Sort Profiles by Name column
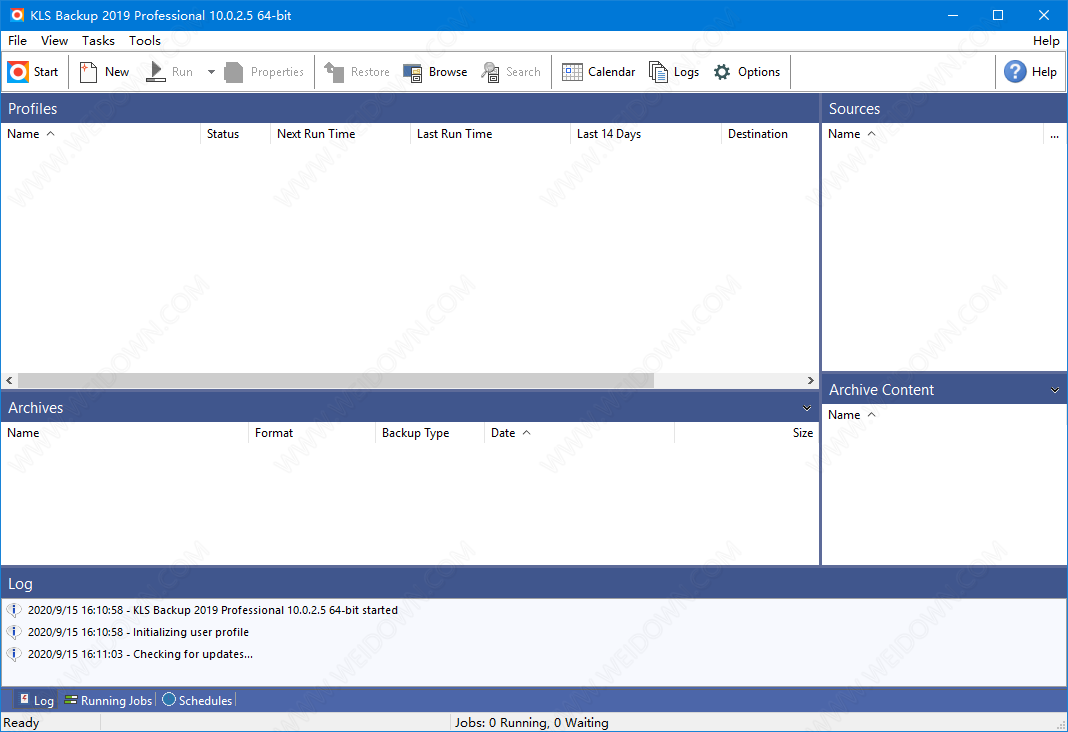This screenshot has height=732, width=1068. (100, 134)
